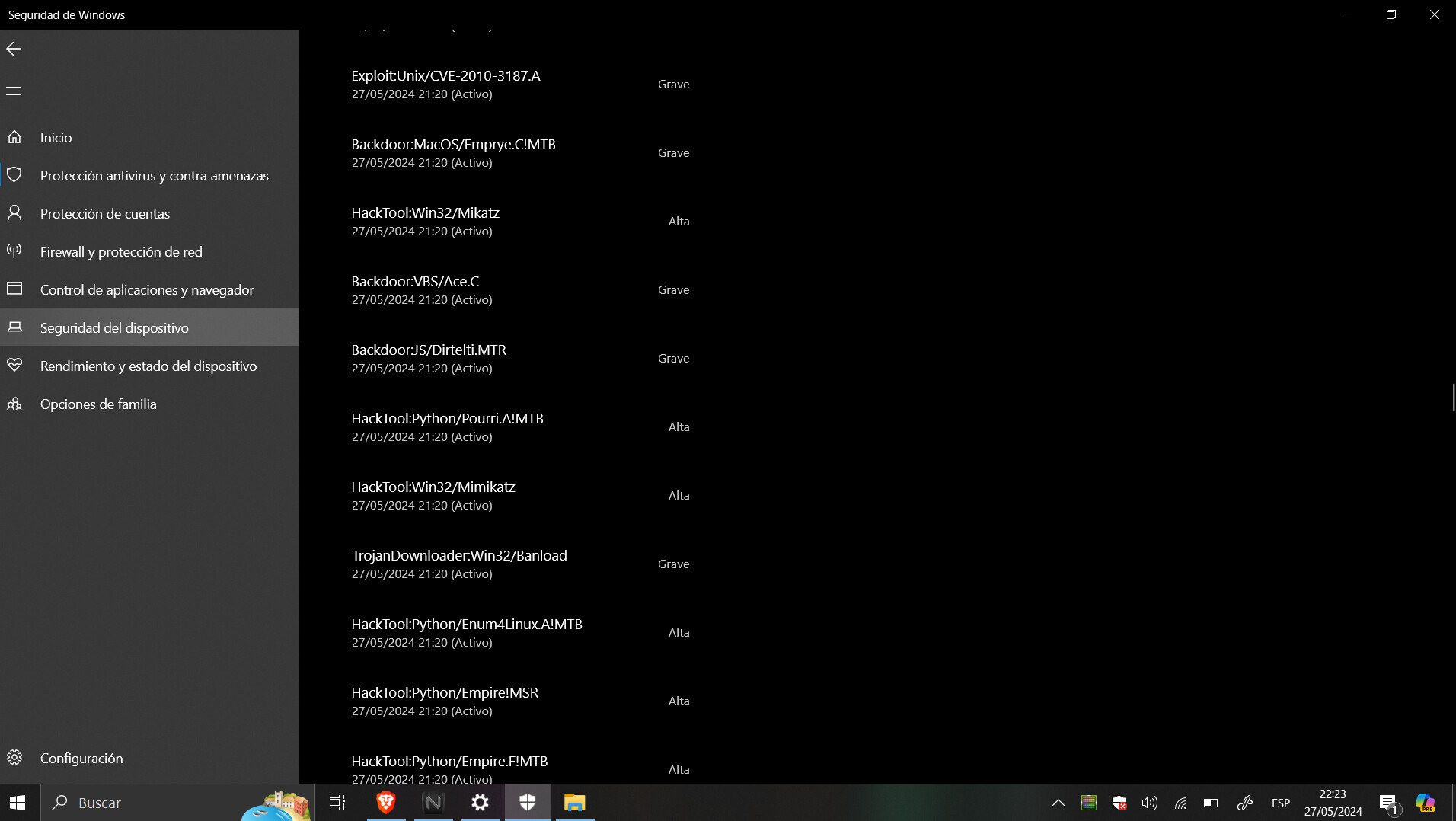This screenshot has height=821, width=1456.
Task: Click Grave severity of TrojanDownloader:Win32/Banload
Action: pyautogui.click(x=673, y=564)
